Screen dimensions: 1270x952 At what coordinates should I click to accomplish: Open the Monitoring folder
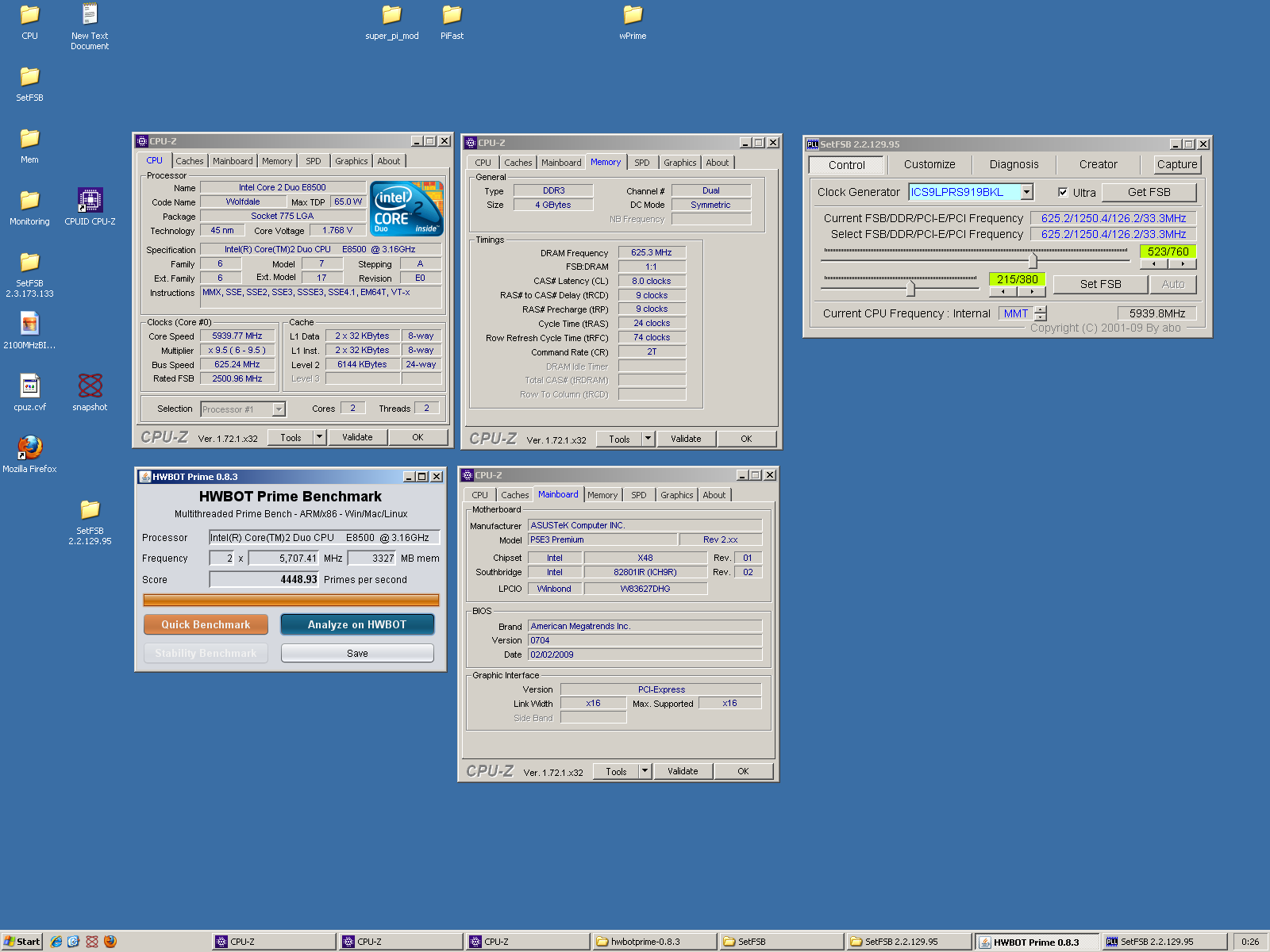[x=29, y=207]
